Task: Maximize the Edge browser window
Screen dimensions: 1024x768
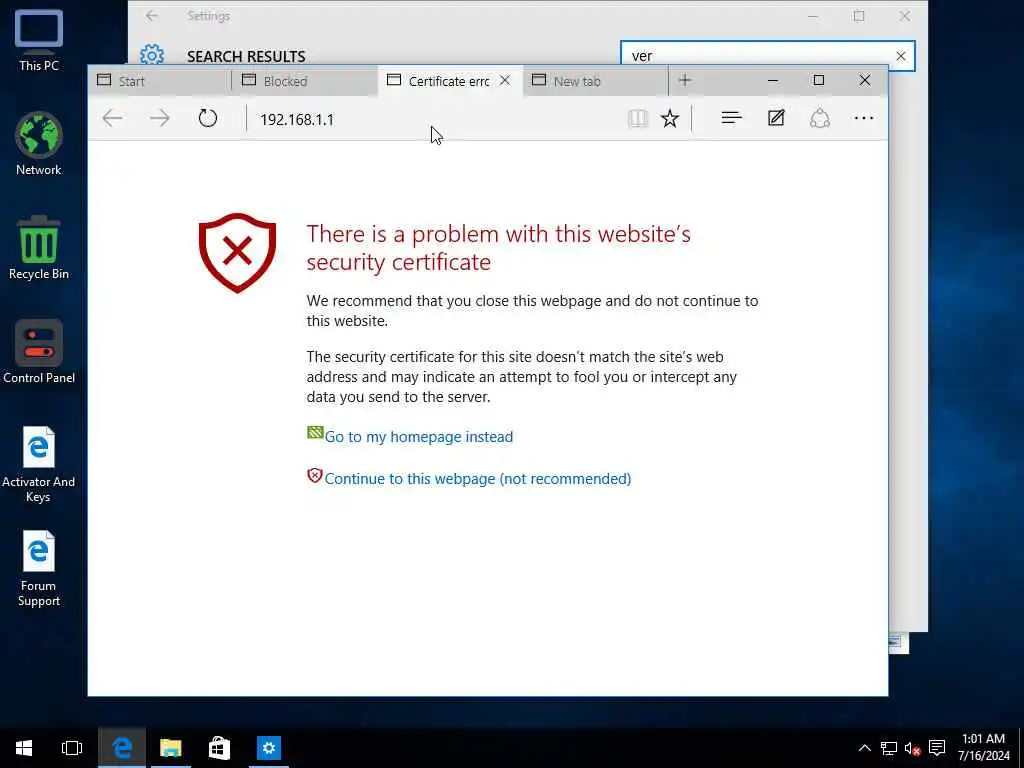Action: coord(818,80)
